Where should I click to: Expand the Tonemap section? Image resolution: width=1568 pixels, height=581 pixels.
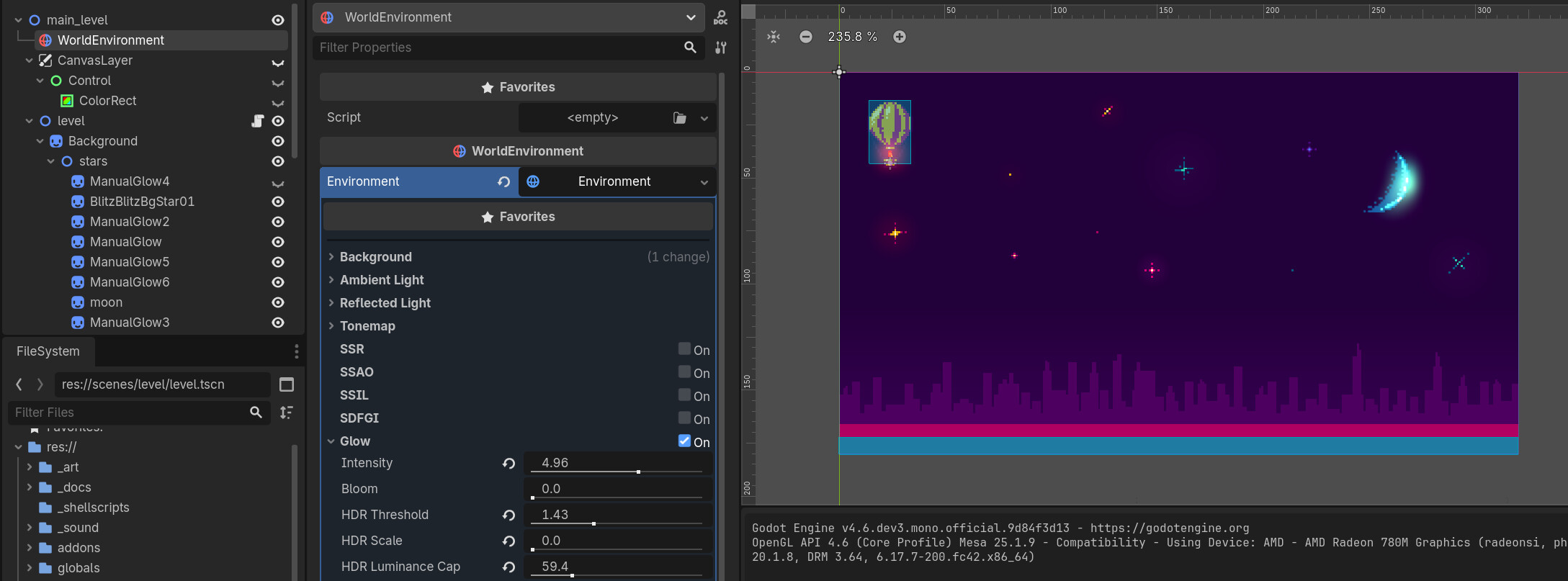pos(367,326)
